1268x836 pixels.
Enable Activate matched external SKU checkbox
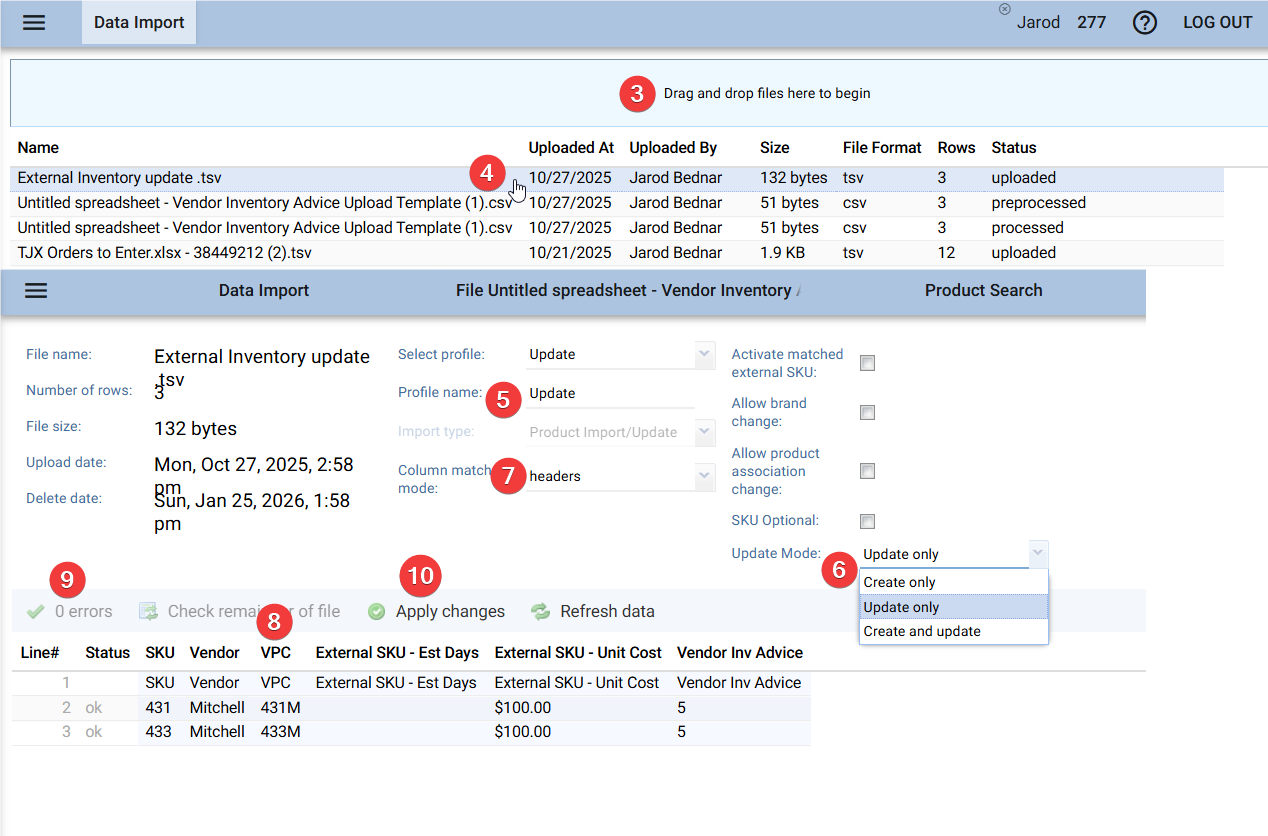[x=867, y=363]
